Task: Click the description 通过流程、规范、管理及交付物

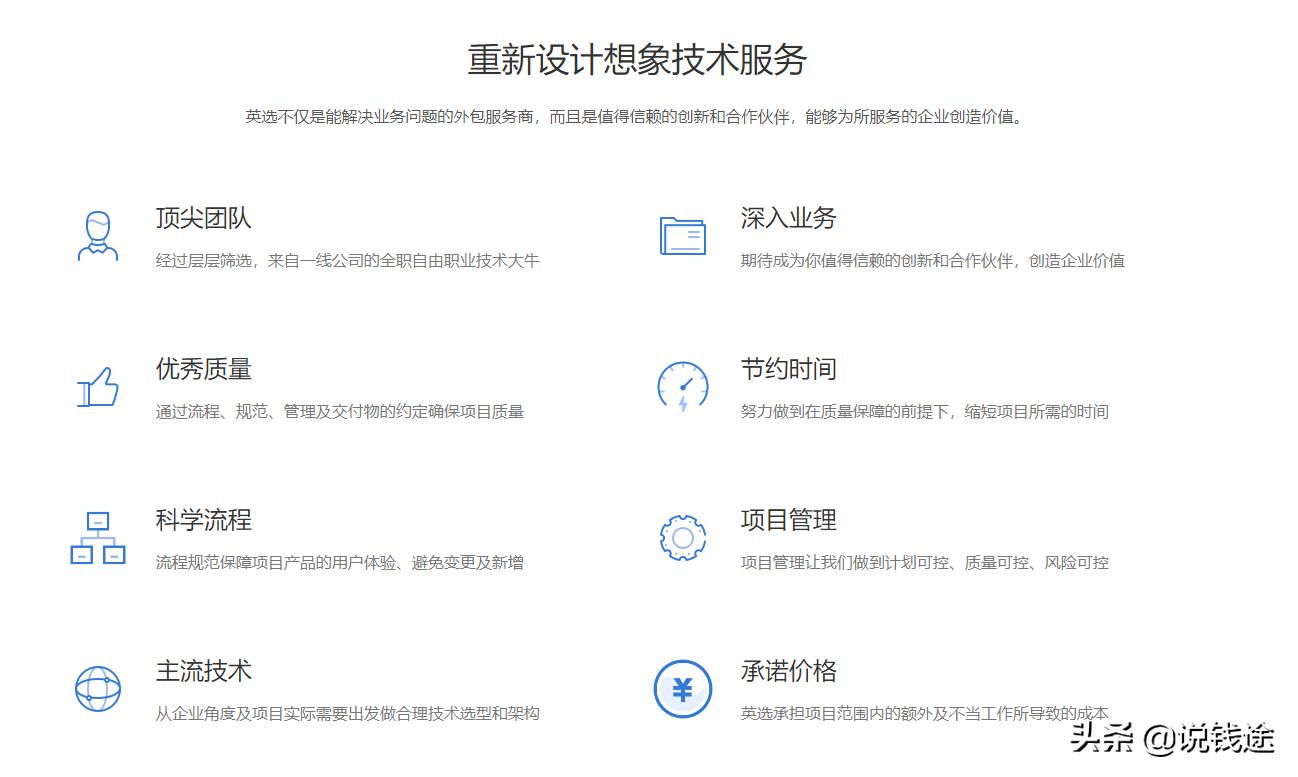Action: (x=340, y=412)
